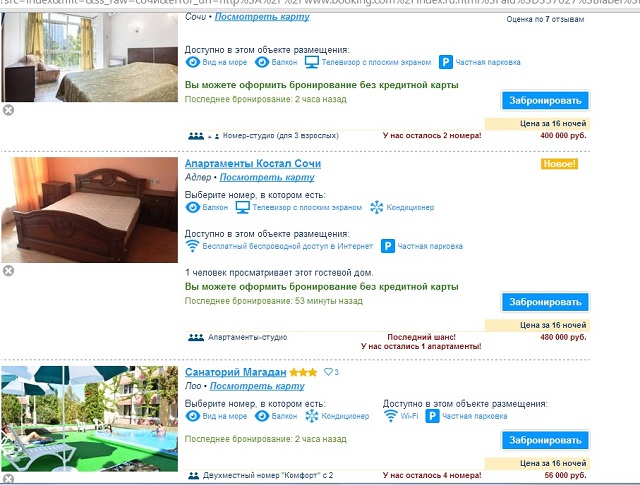Book the Апартаменты Костал Сочи for 480 000 руб.
The height and width of the screenshot is (485, 640).
click(x=545, y=302)
